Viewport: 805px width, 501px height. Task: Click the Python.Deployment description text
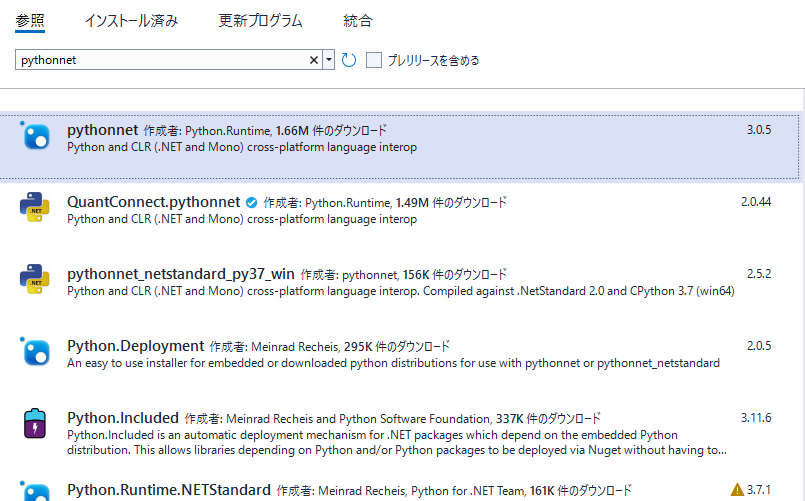(393, 363)
